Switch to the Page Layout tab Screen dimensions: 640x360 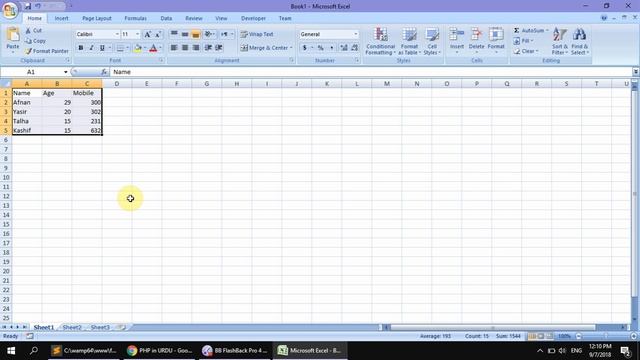(97, 18)
